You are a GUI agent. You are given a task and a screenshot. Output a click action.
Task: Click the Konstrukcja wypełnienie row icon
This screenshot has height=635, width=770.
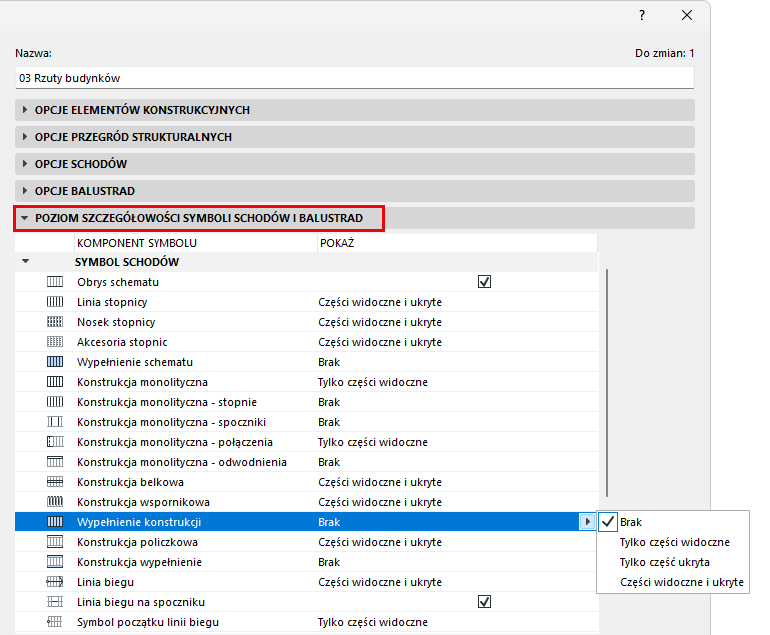pyautogui.click(x=55, y=562)
